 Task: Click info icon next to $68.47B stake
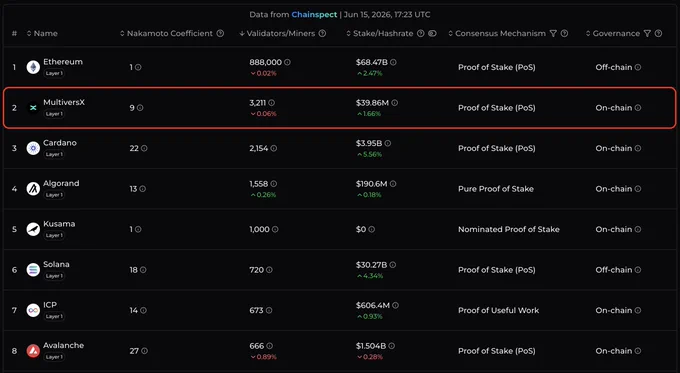pyautogui.click(x=393, y=62)
